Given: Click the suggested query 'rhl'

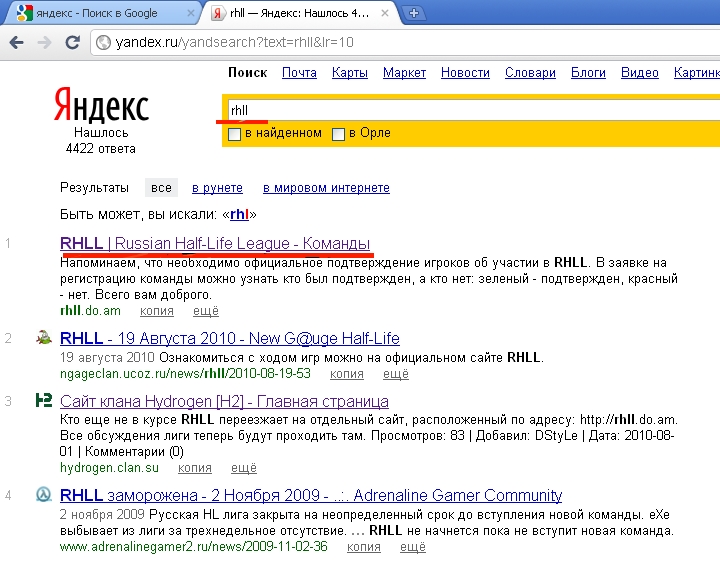Looking at the screenshot, I should (x=239, y=214).
